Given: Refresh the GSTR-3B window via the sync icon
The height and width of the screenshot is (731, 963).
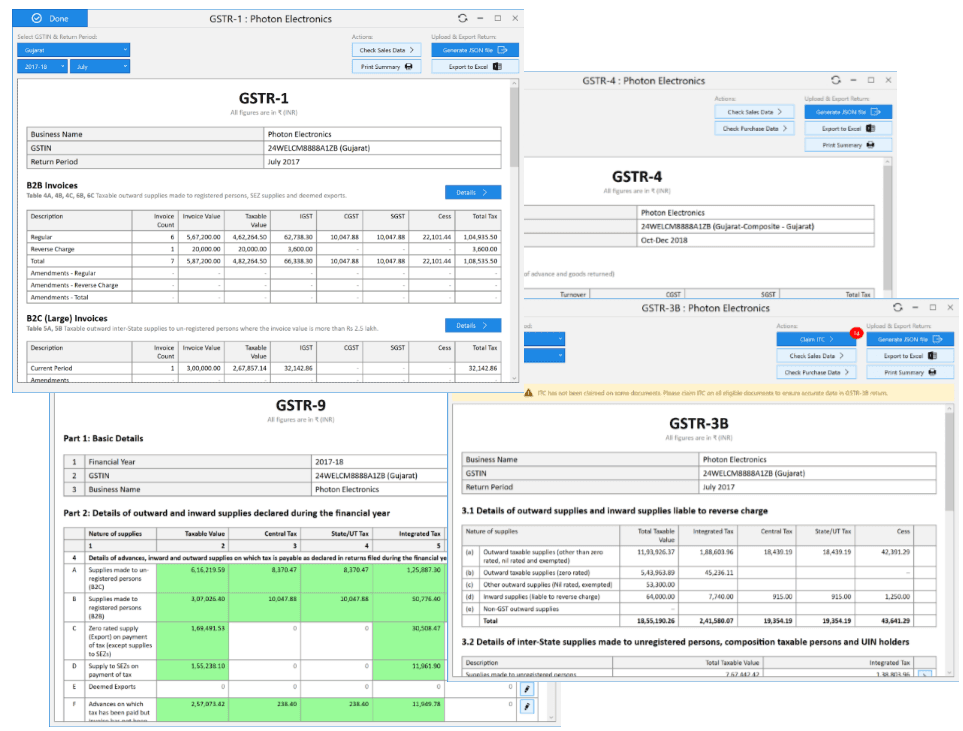Looking at the screenshot, I should pos(898,307).
